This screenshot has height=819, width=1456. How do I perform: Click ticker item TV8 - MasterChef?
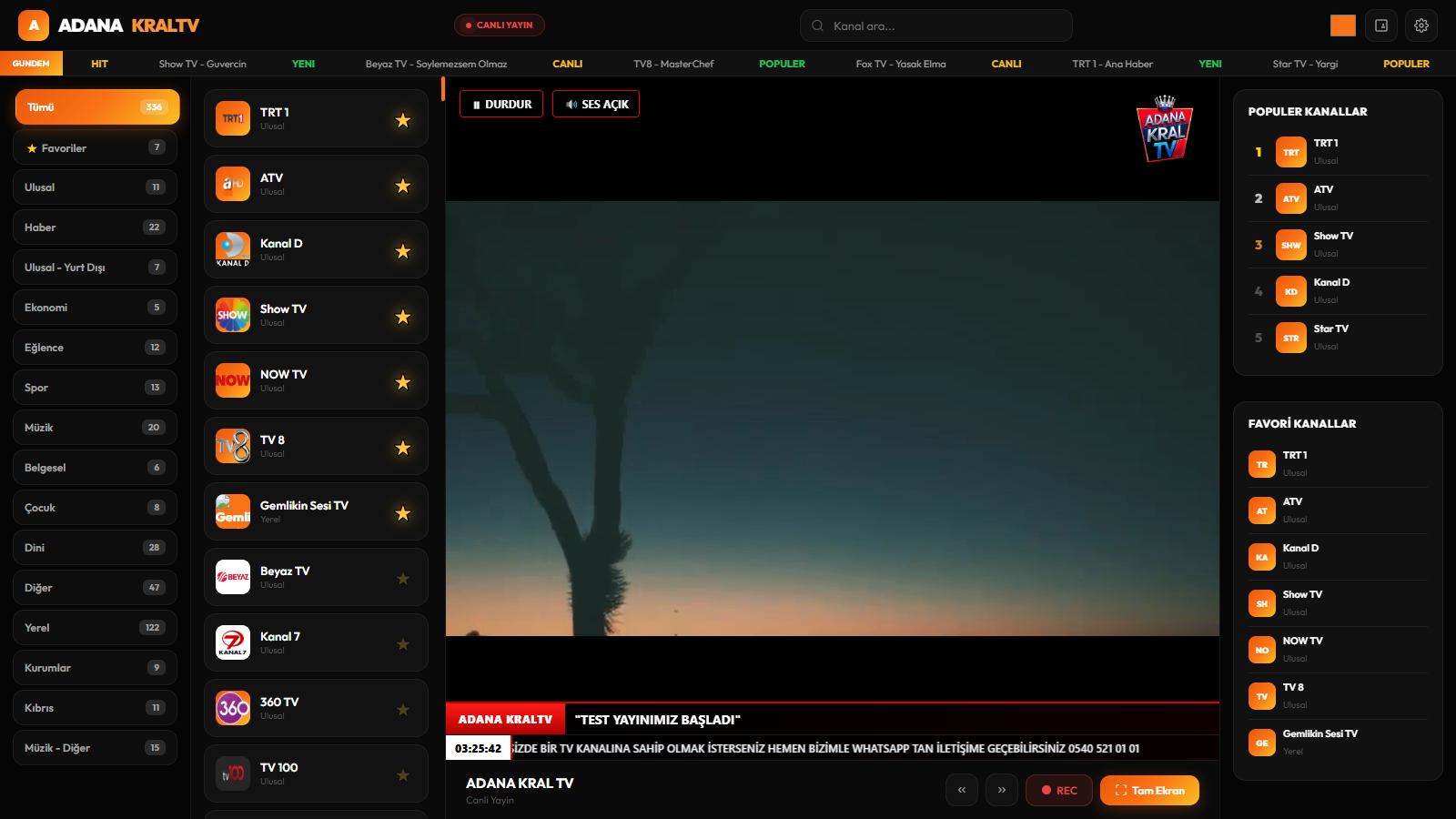[673, 64]
